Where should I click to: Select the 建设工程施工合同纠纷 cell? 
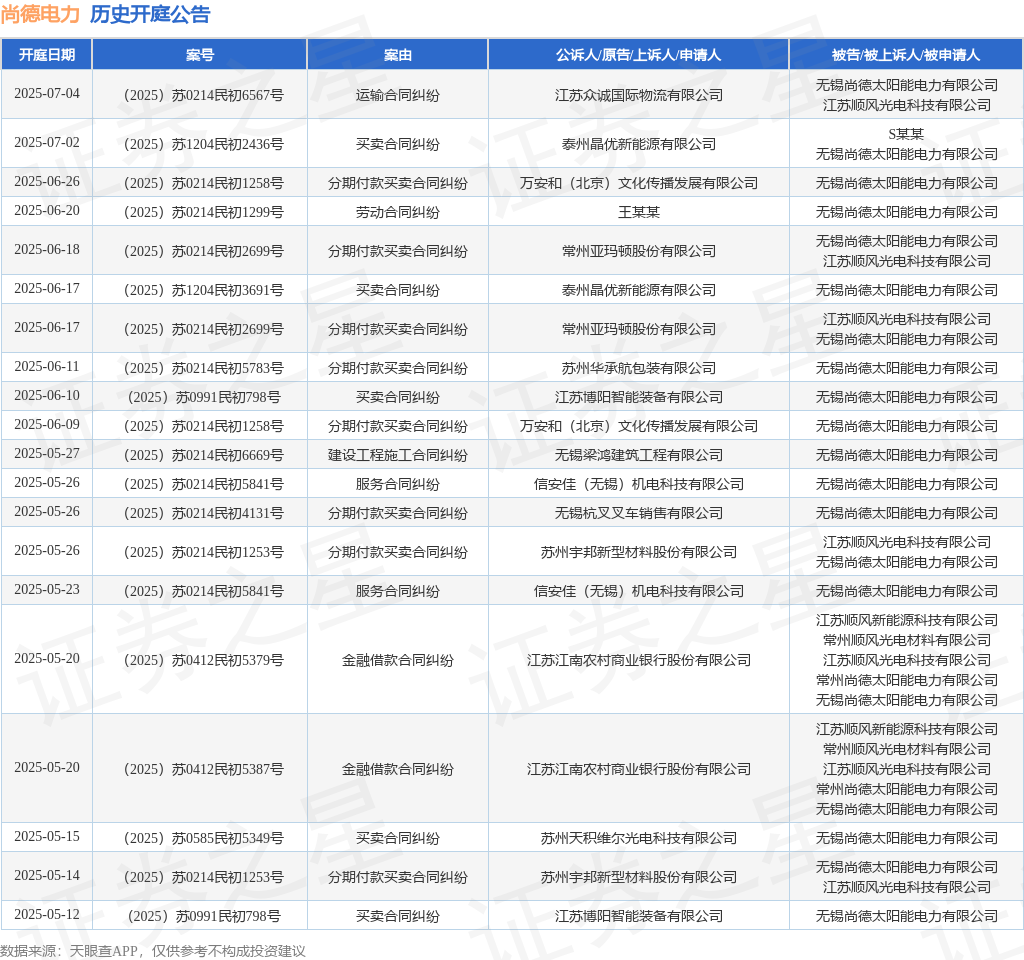tap(397, 455)
